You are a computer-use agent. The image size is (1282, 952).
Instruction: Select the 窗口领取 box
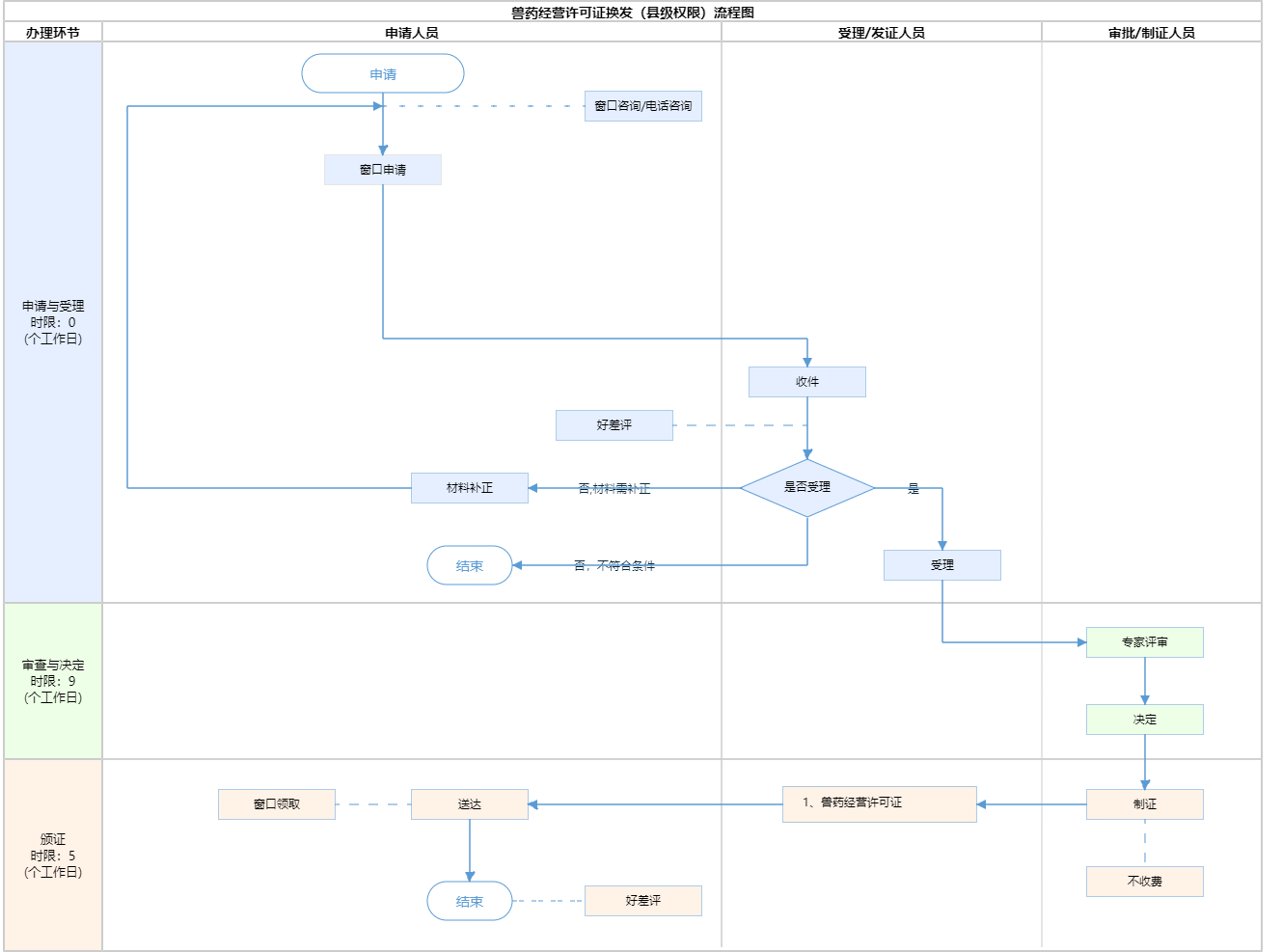277,804
